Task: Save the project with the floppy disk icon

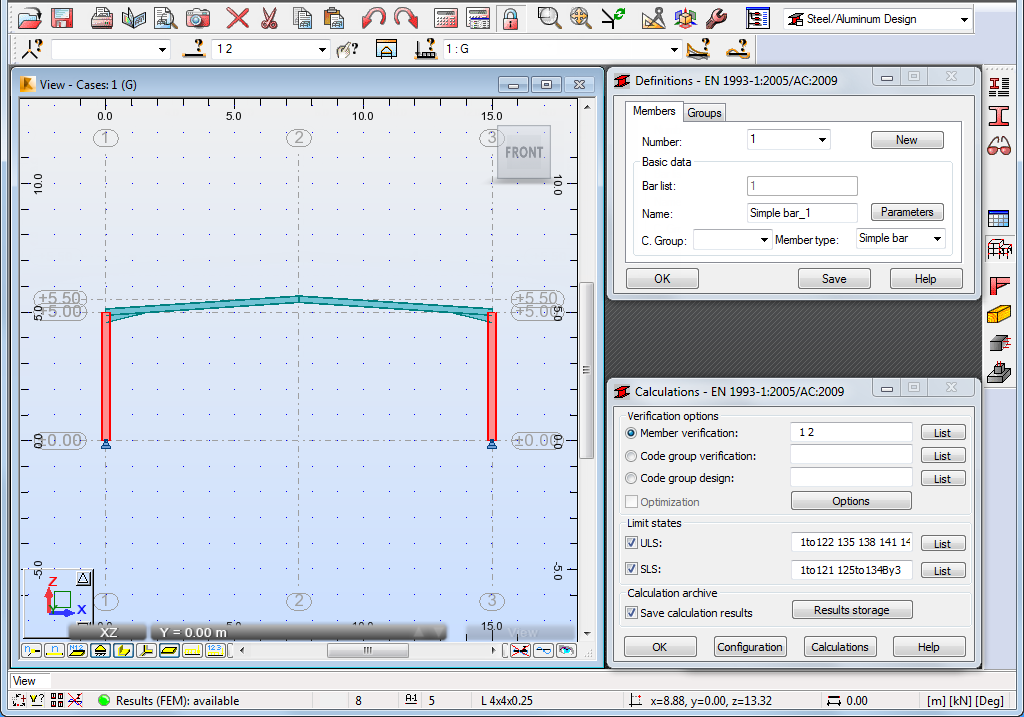Action: 61,18
